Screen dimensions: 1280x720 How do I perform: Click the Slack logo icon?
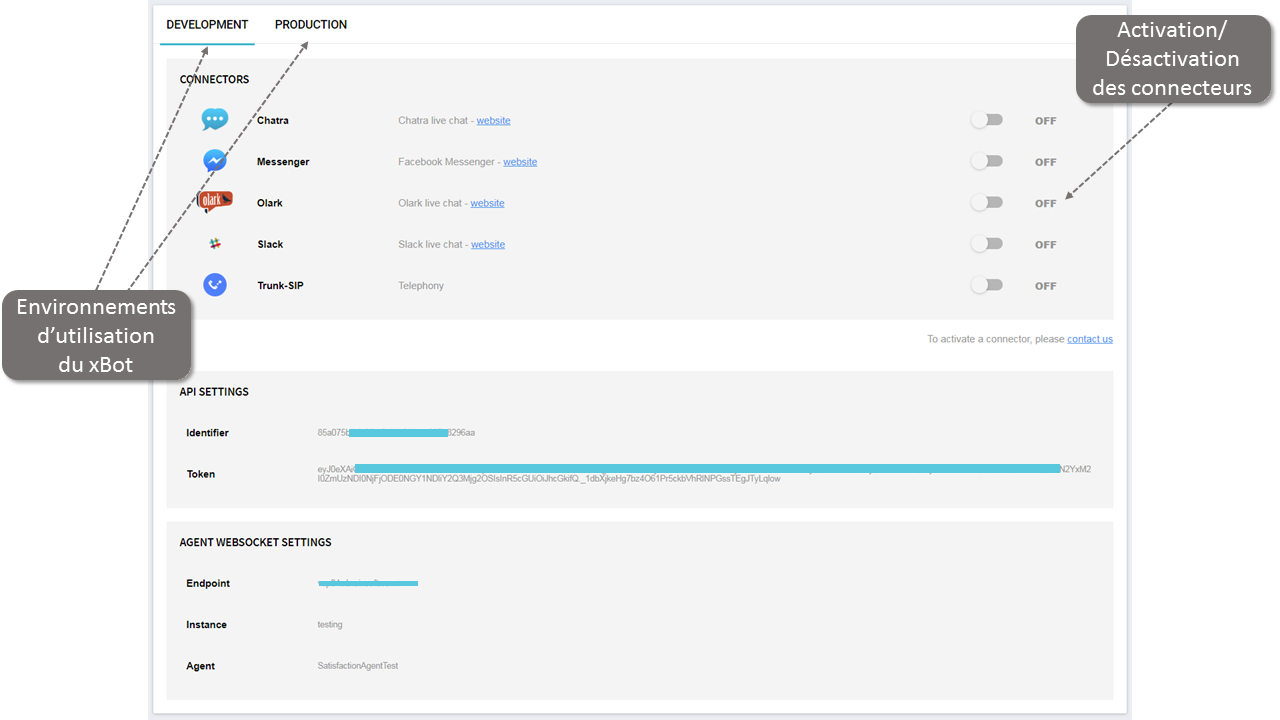pos(215,244)
